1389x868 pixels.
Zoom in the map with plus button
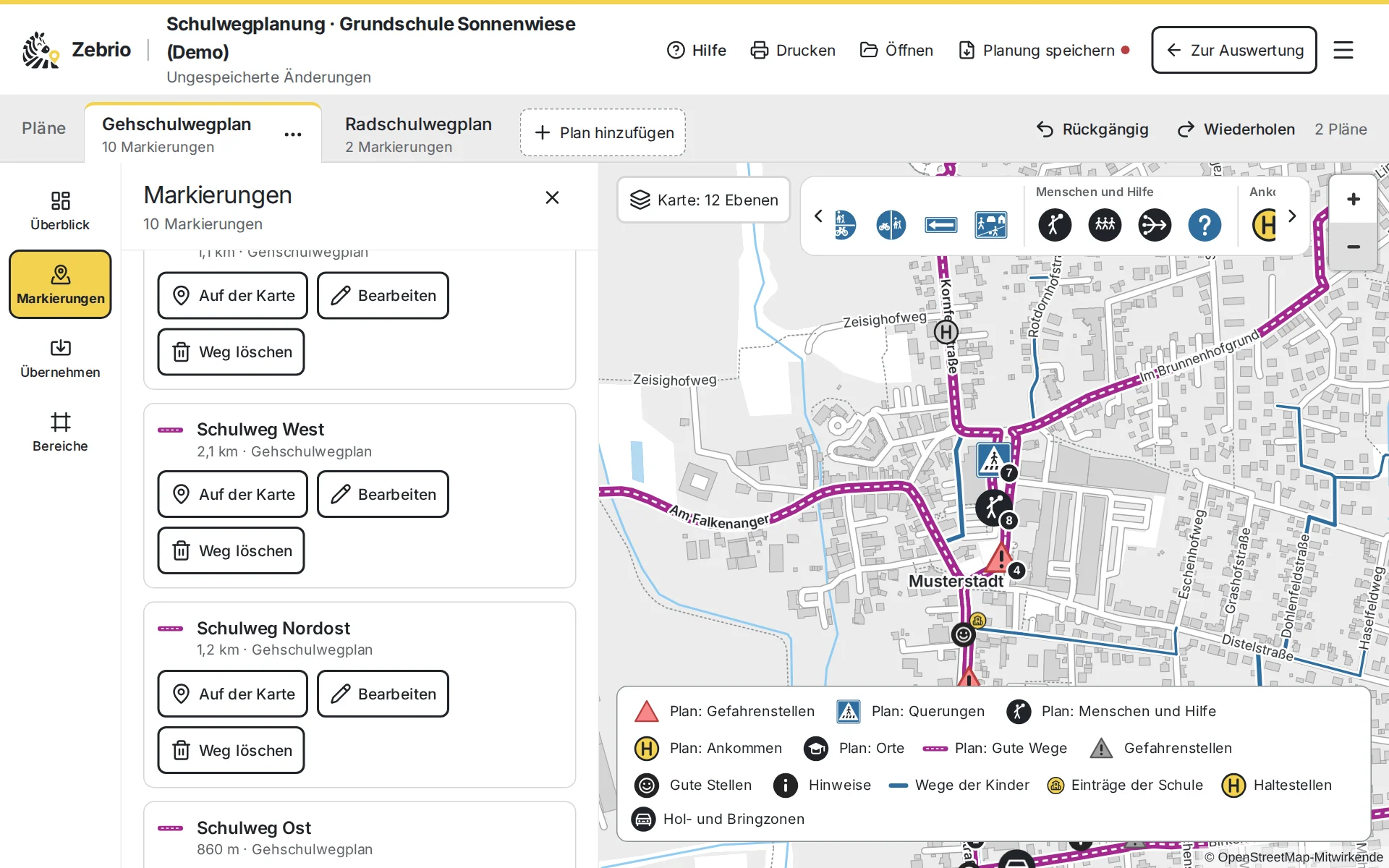[1353, 199]
